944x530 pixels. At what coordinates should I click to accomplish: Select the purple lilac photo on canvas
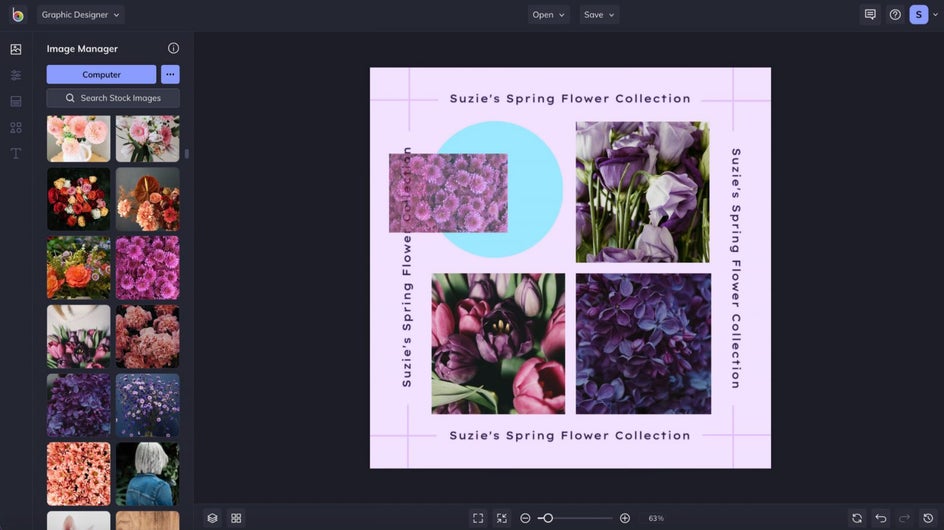[643, 344]
